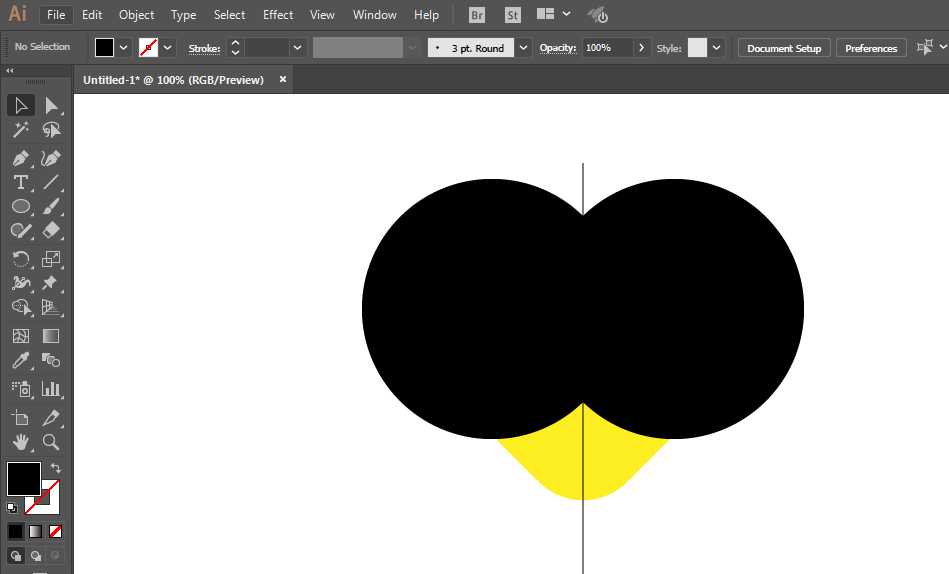Viewport: 949px width, 574px height.
Task: Select the Pen tool
Action: (20, 158)
